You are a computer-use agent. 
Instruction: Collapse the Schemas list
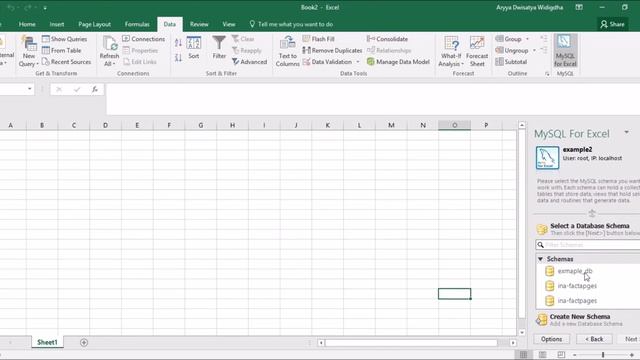coord(540,259)
